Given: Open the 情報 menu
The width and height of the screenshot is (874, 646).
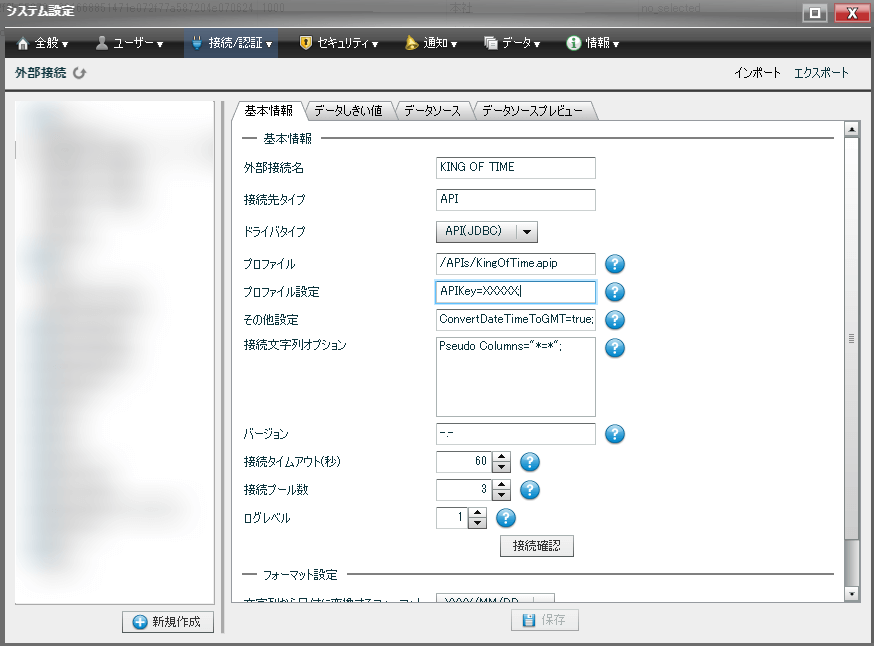Looking at the screenshot, I should click(593, 43).
